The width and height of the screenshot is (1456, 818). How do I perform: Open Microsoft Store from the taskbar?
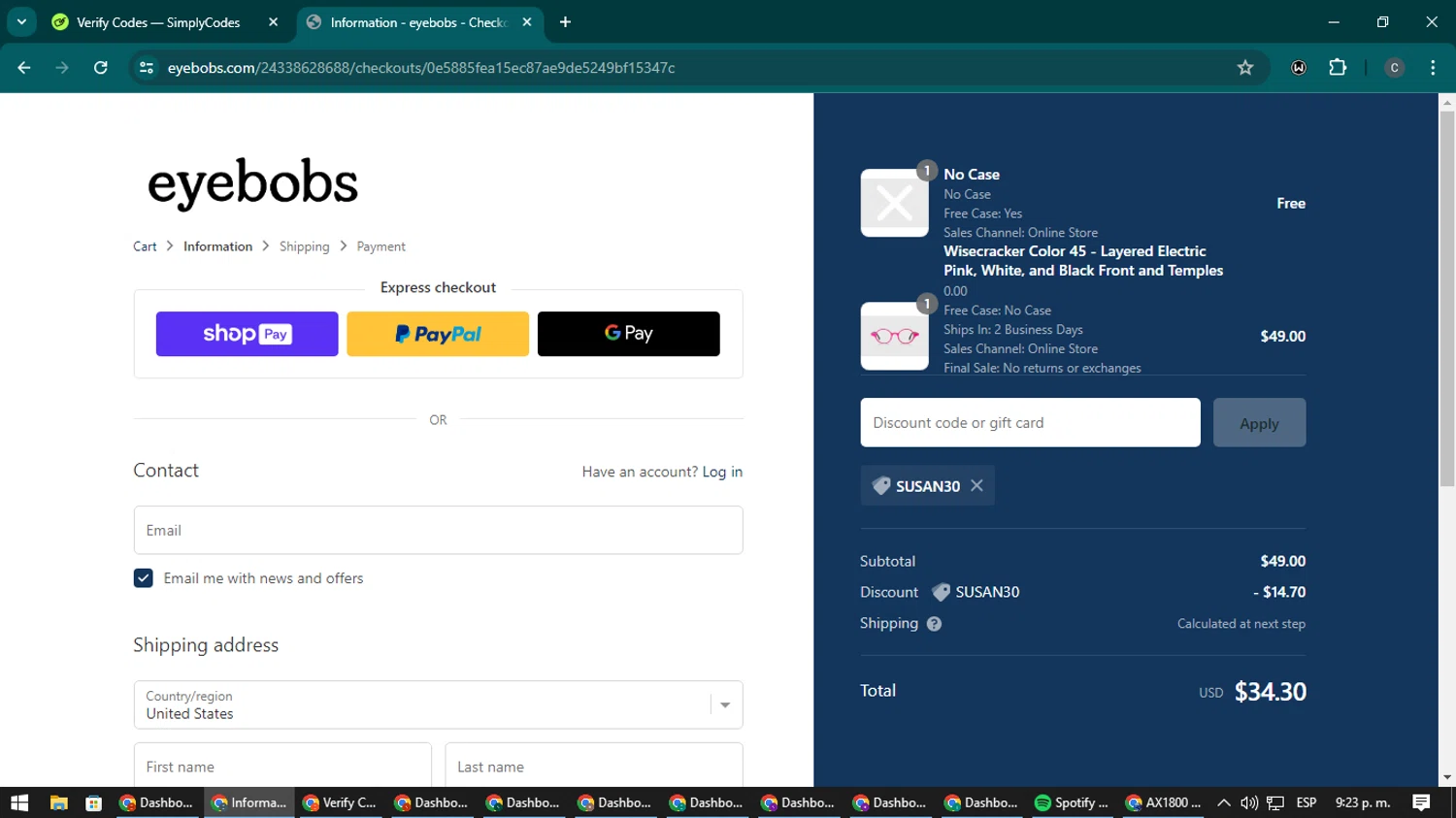click(93, 802)
